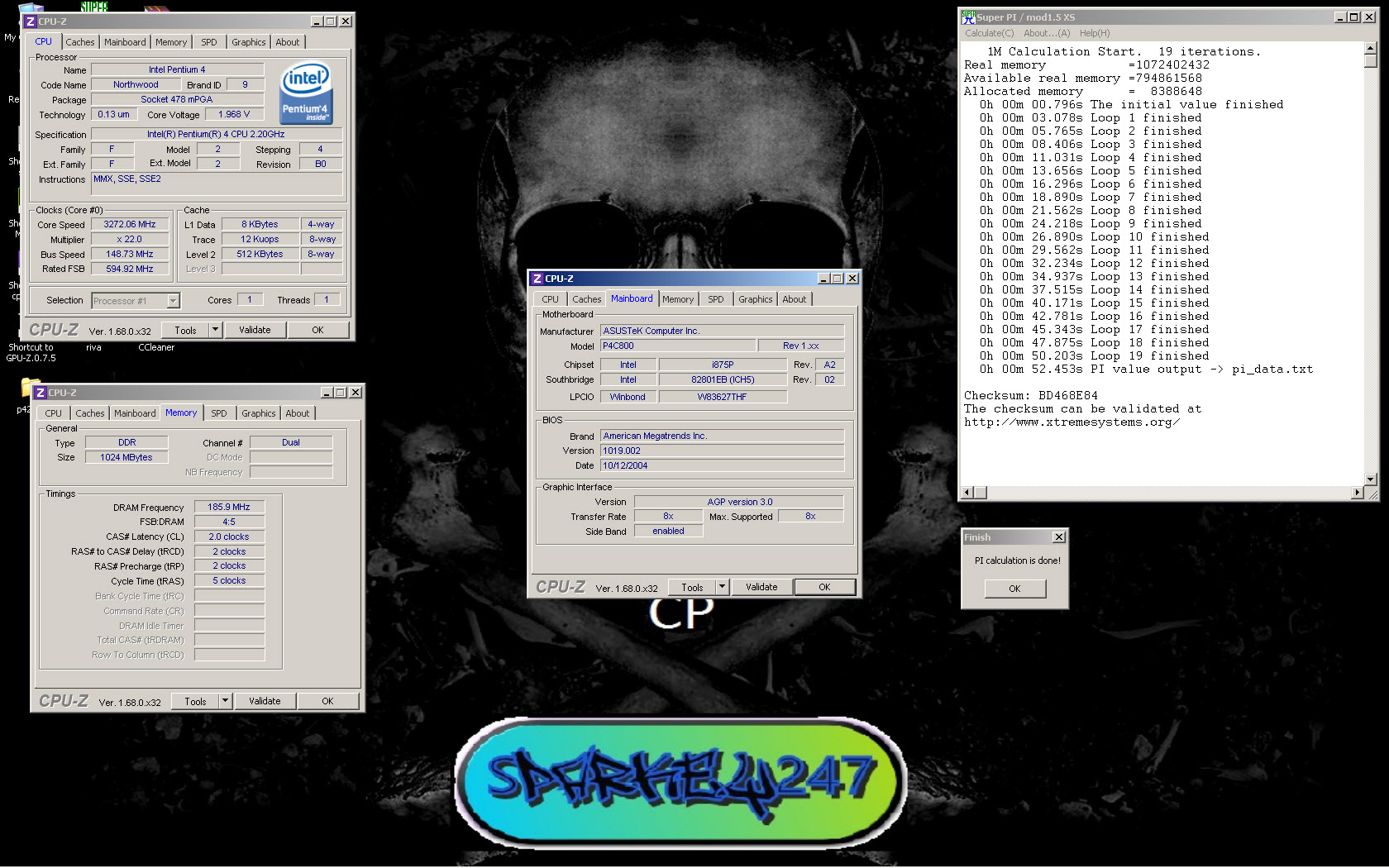Click the Super PI vertical scrollbar up arrow
1389x868 pixels.
(1371, 49)
